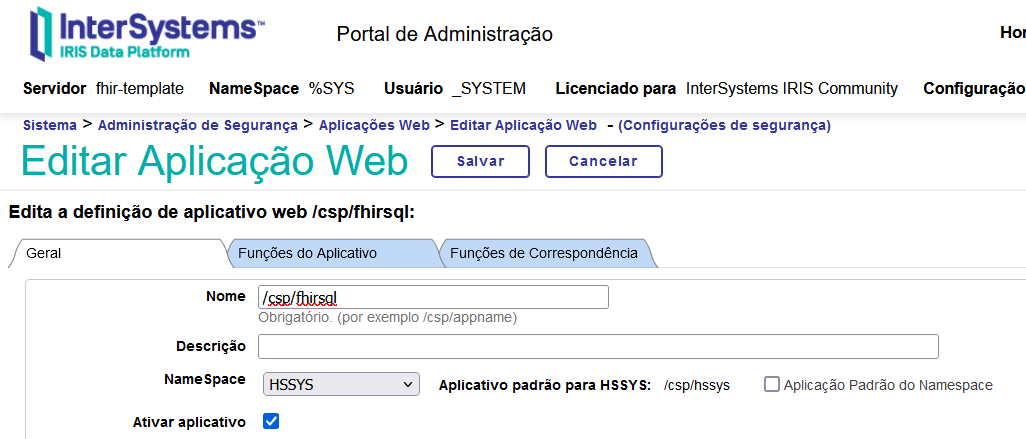Switch to the Geral tab
This screenshot has height=439, width=1026.
[44, 253]
